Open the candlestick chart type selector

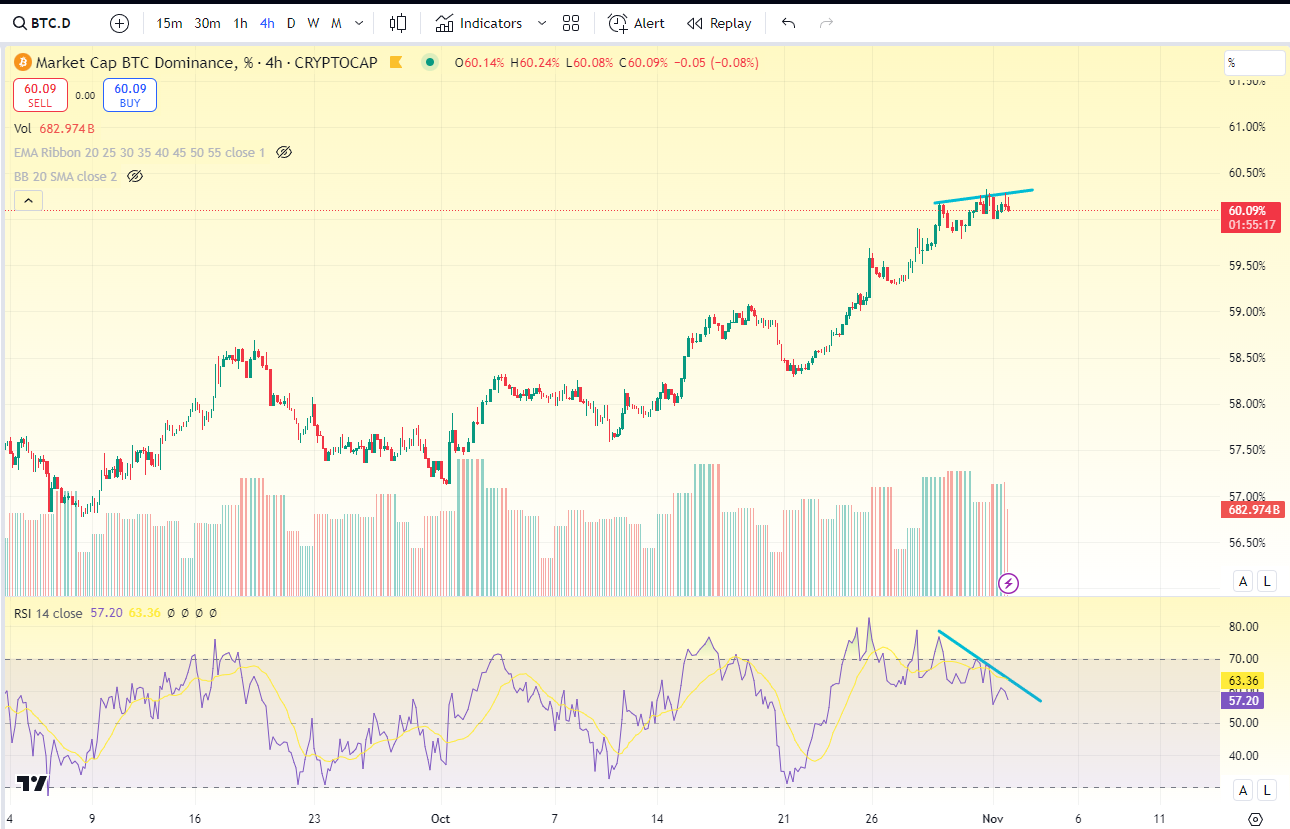[x=398, y=23]
